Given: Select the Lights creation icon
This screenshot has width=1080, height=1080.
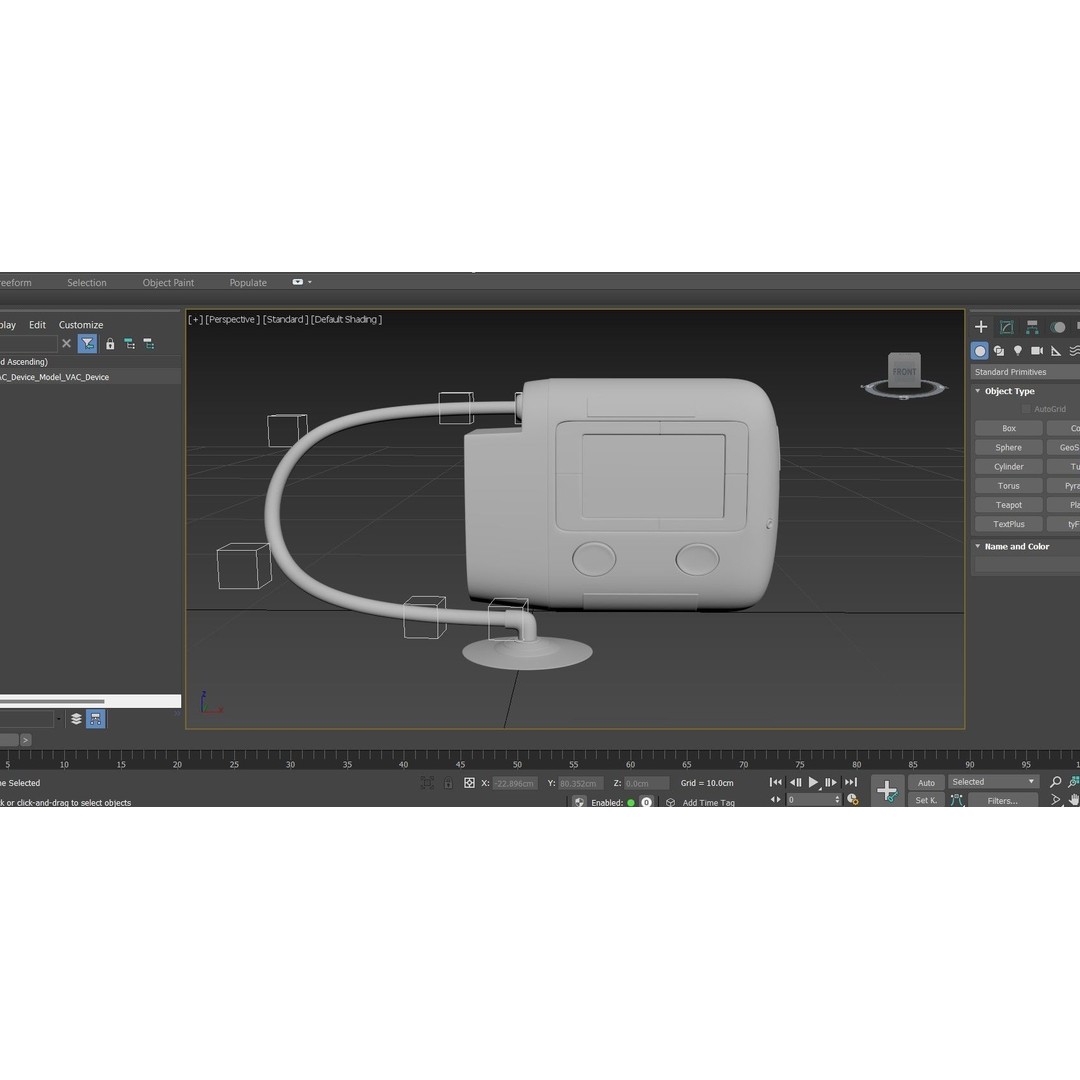Looking at the screenshot, I should click(x=1017, y=350).
